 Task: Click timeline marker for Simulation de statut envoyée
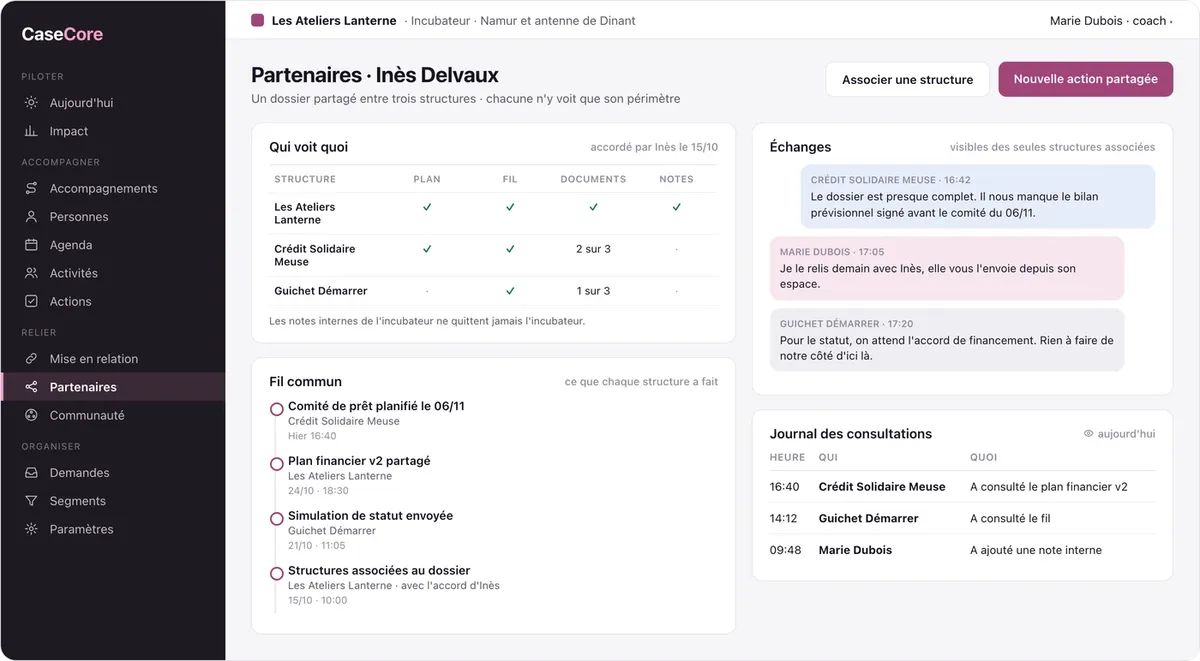(x=277, y=519)
